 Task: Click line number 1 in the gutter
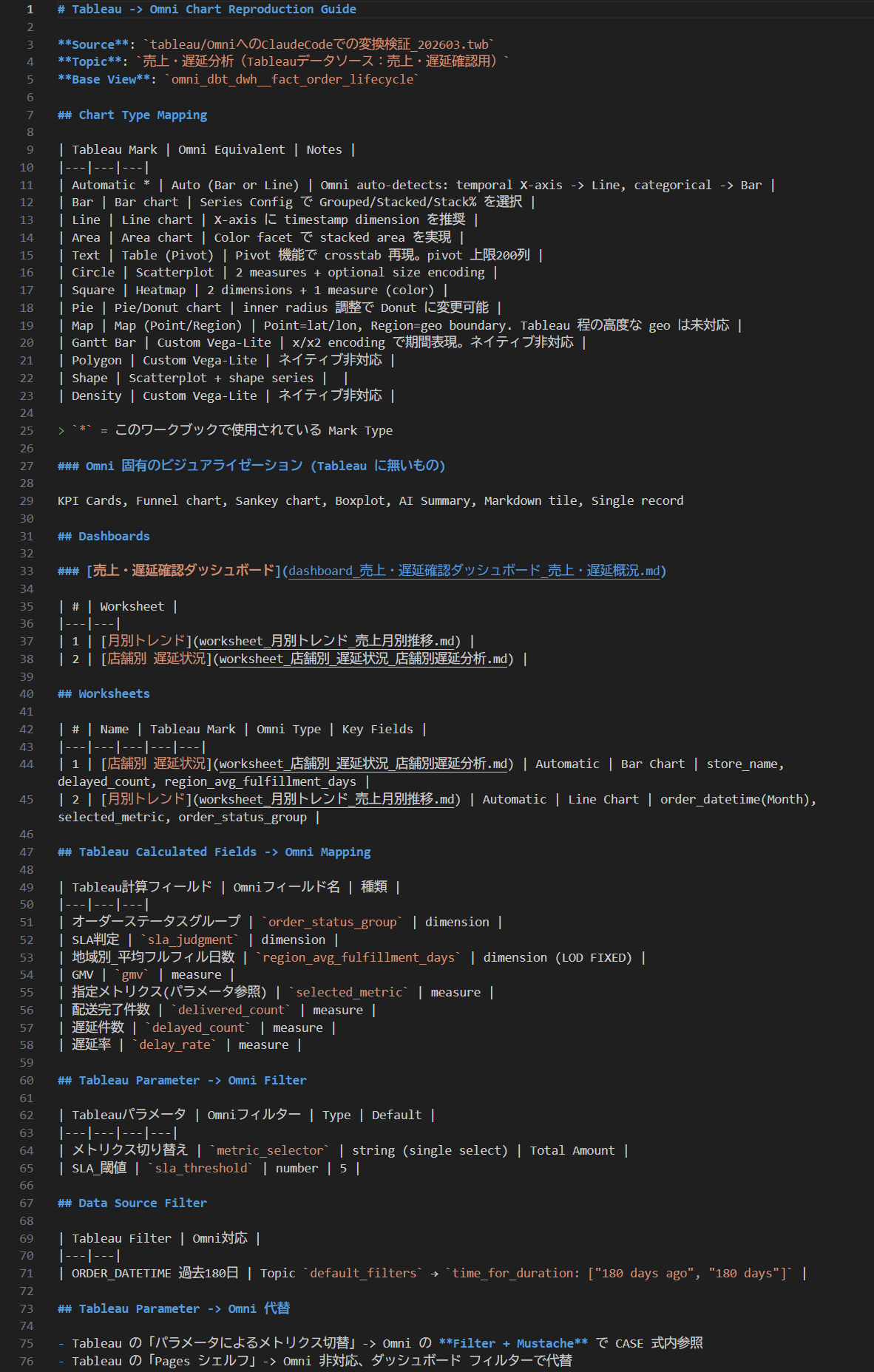pos(30,9)
